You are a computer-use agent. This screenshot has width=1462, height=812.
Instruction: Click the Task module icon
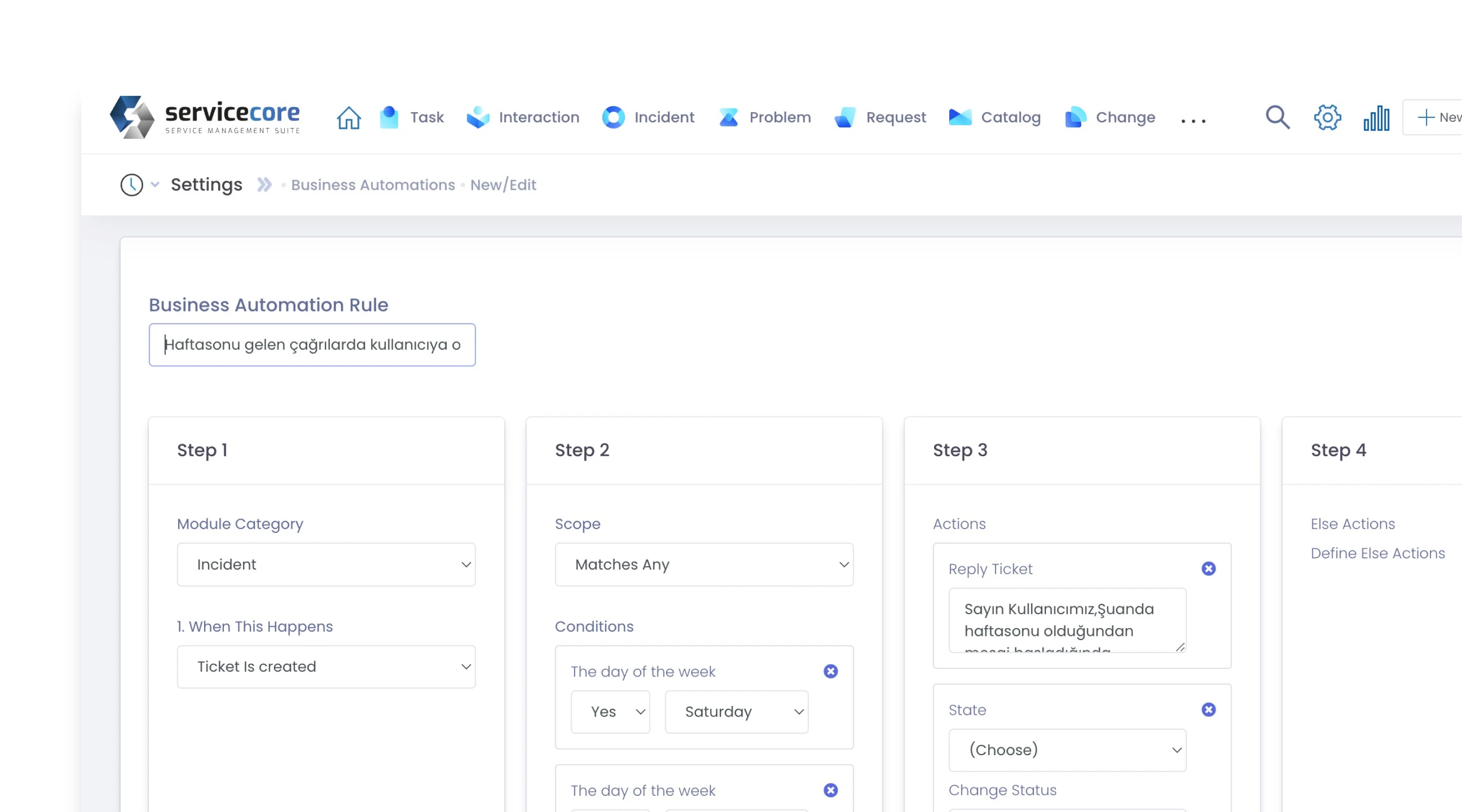coord(389,117)
